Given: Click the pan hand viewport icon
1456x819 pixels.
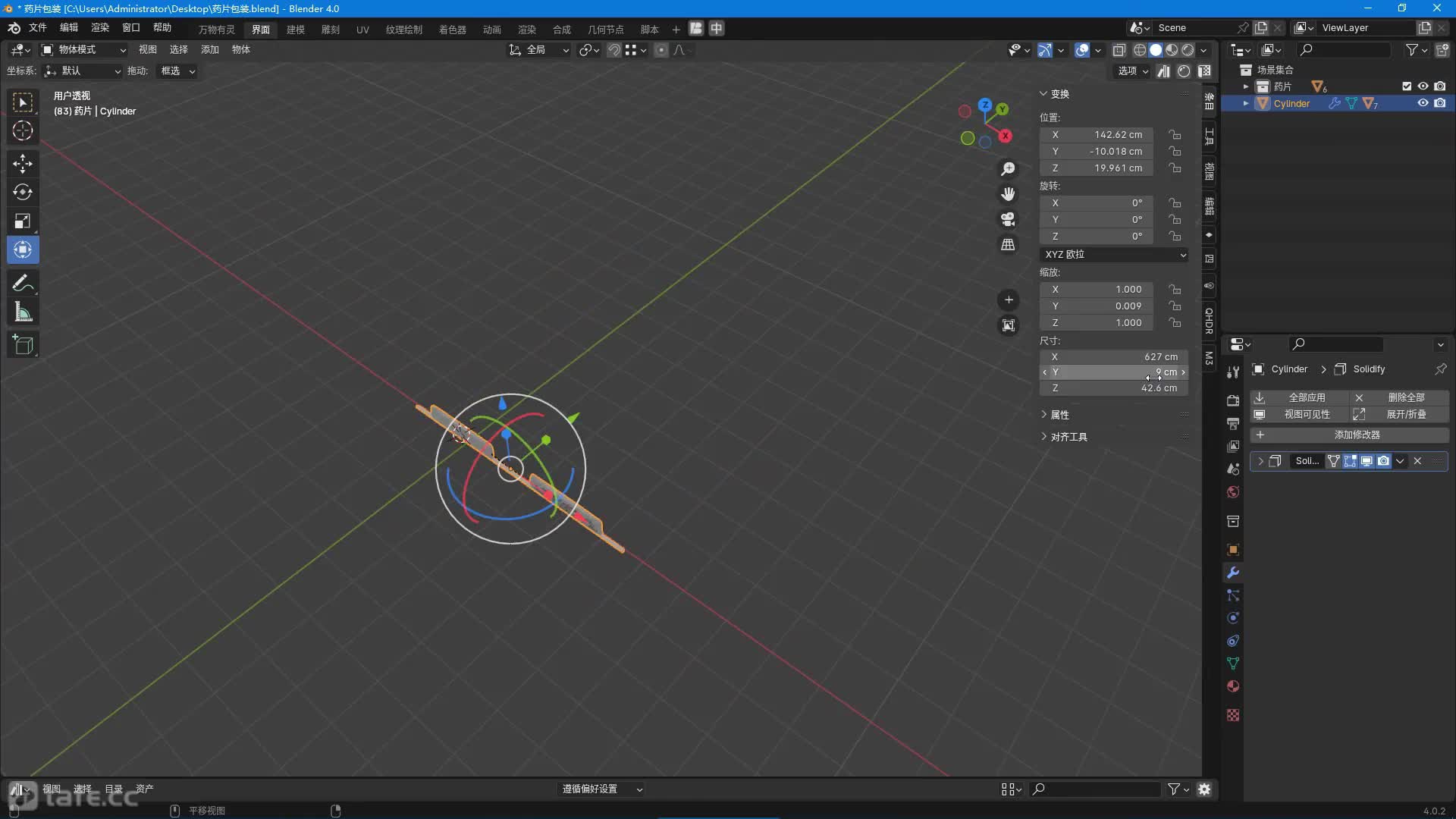Looking at the screenshot, I should click(x=1008, y=194).
